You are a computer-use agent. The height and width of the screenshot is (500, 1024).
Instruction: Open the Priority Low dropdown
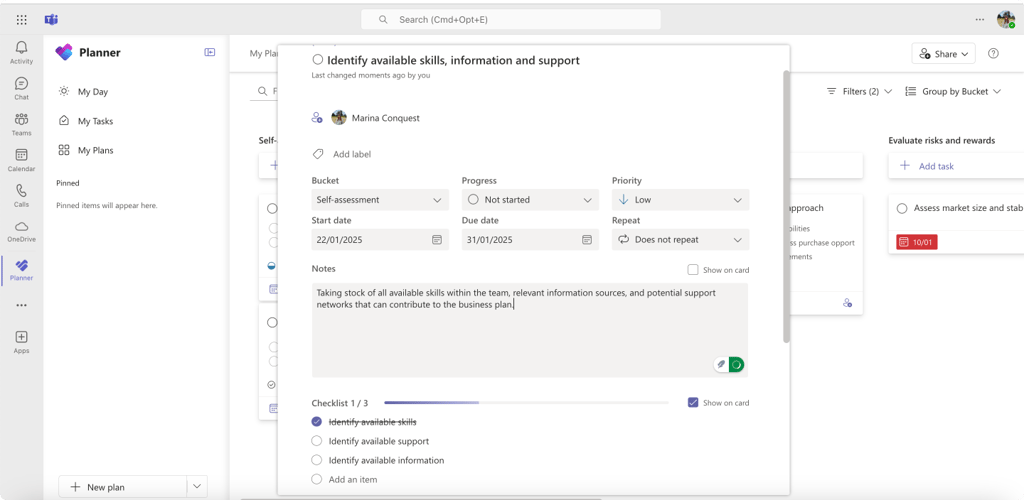tap(680, 200)
